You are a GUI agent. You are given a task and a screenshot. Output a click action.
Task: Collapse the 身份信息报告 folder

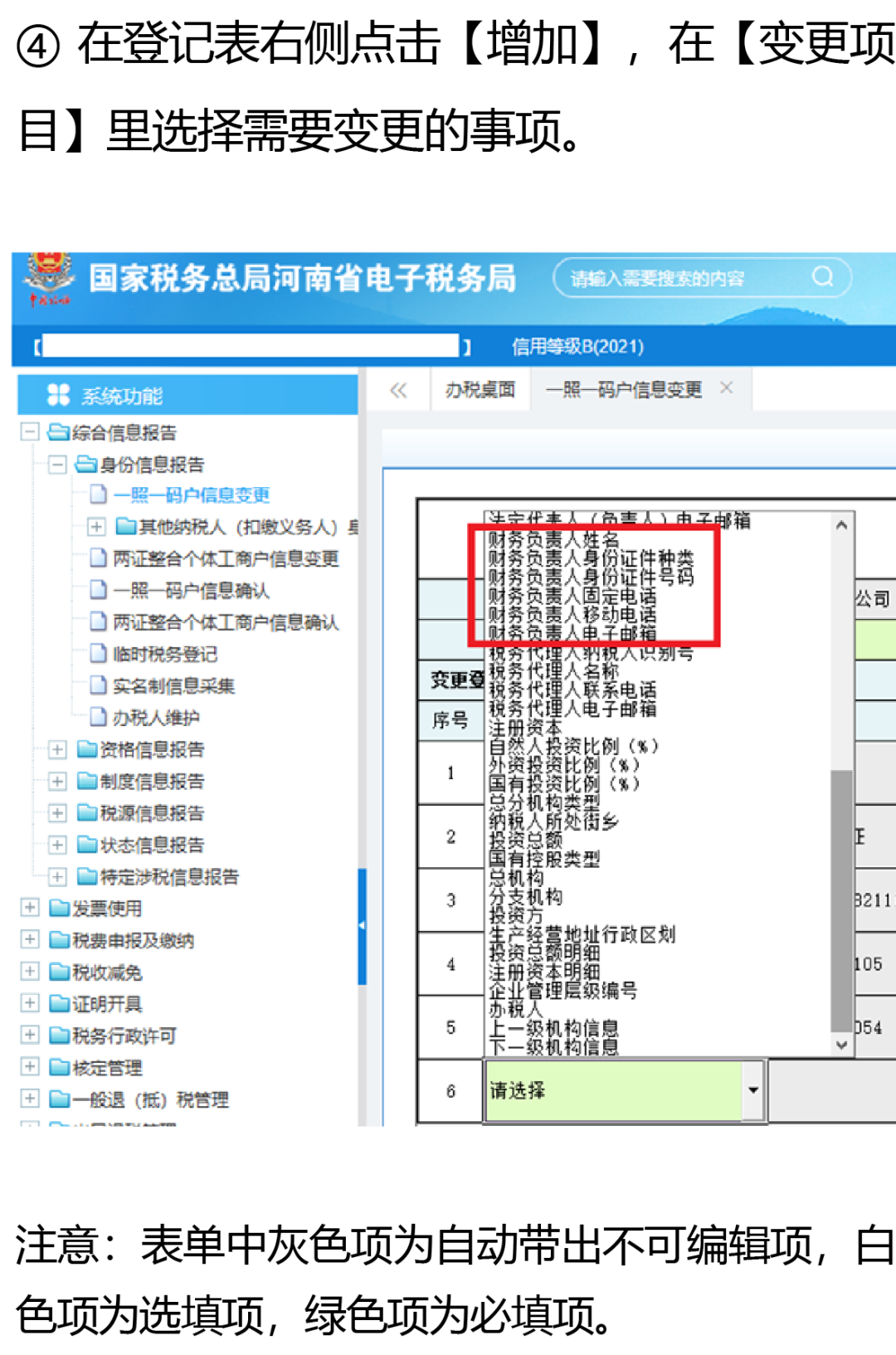coord(57,464)
